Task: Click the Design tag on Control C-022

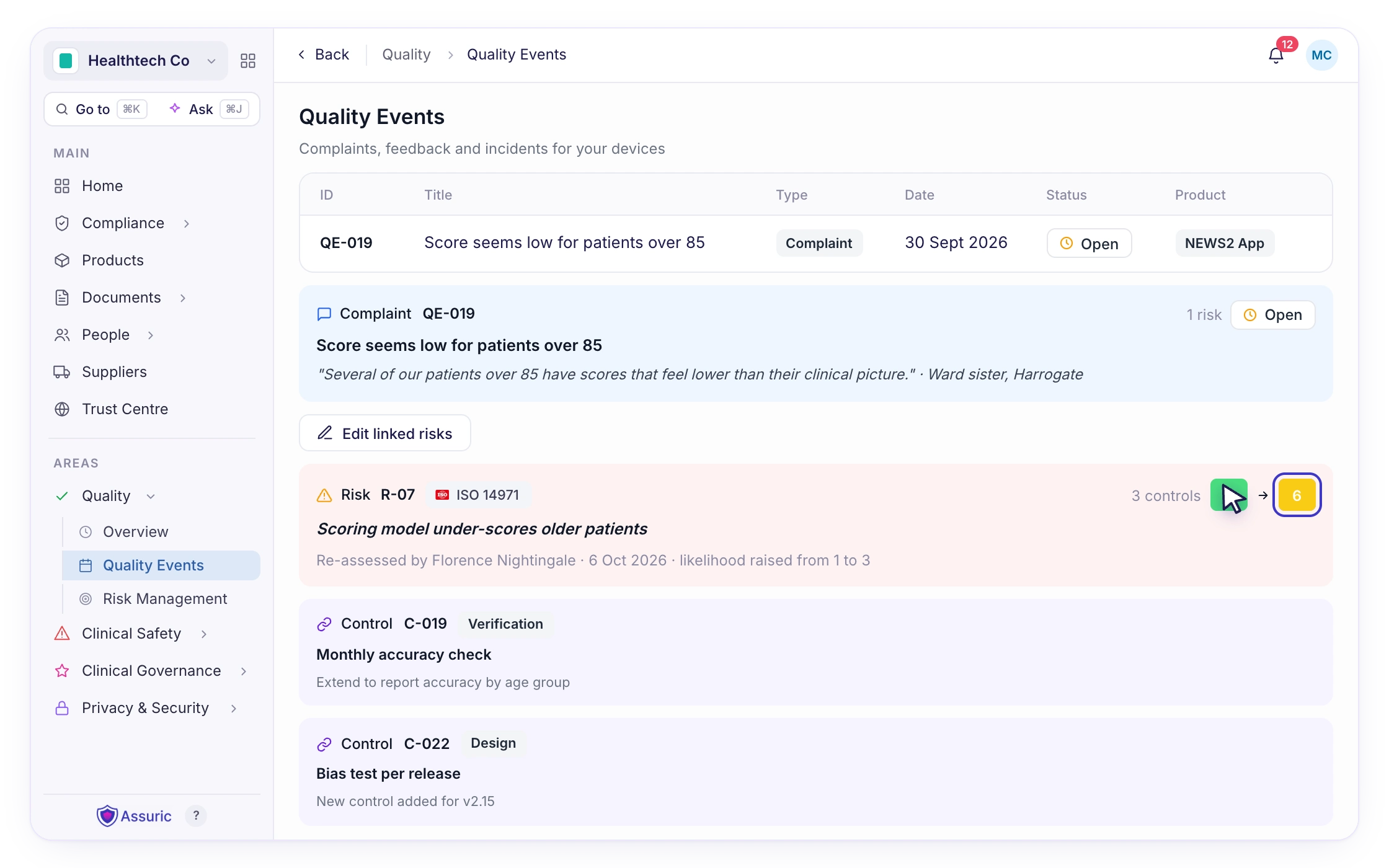Action: [493, 743]
